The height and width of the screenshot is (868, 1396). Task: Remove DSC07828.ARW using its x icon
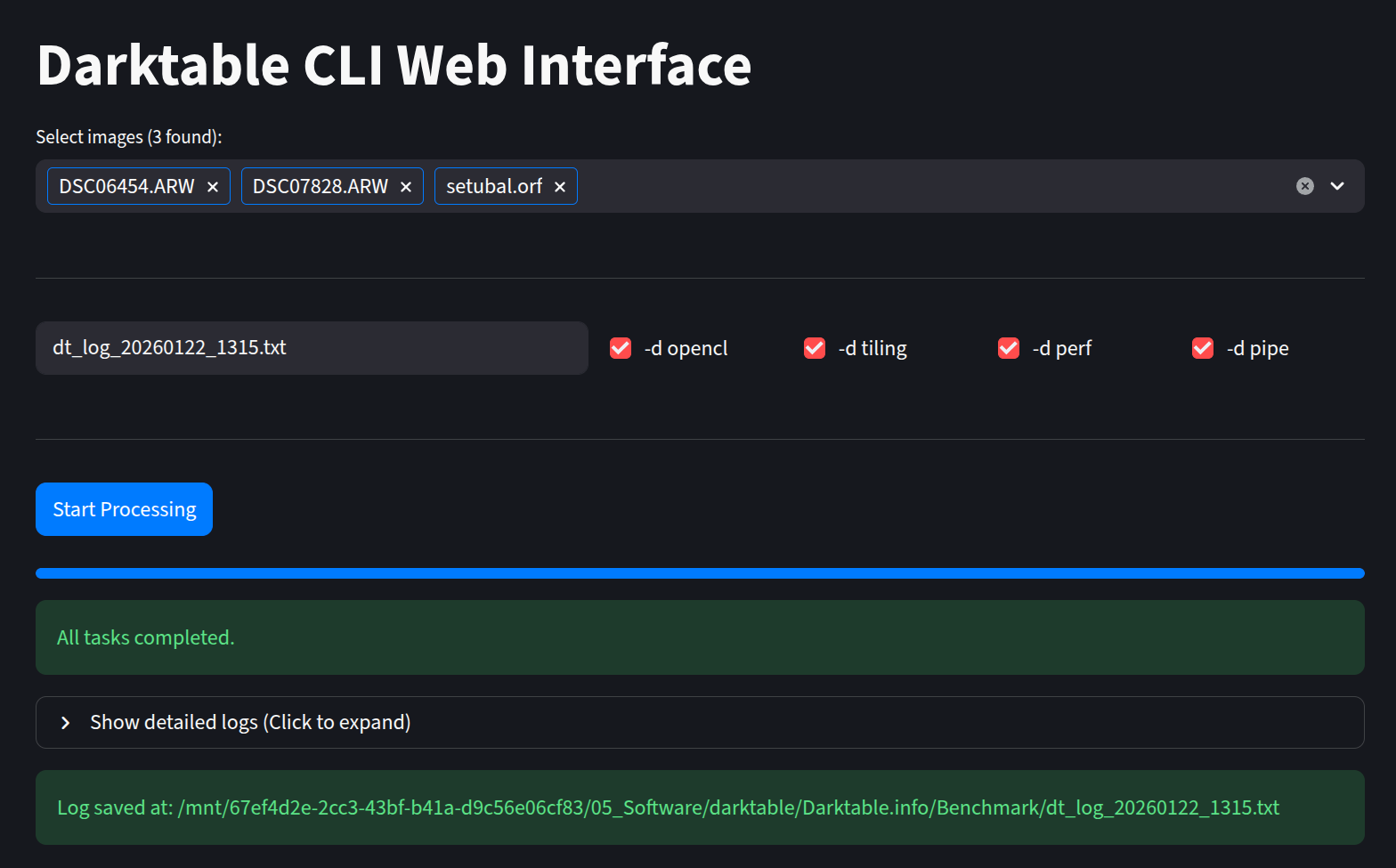(x=406, y=187)
